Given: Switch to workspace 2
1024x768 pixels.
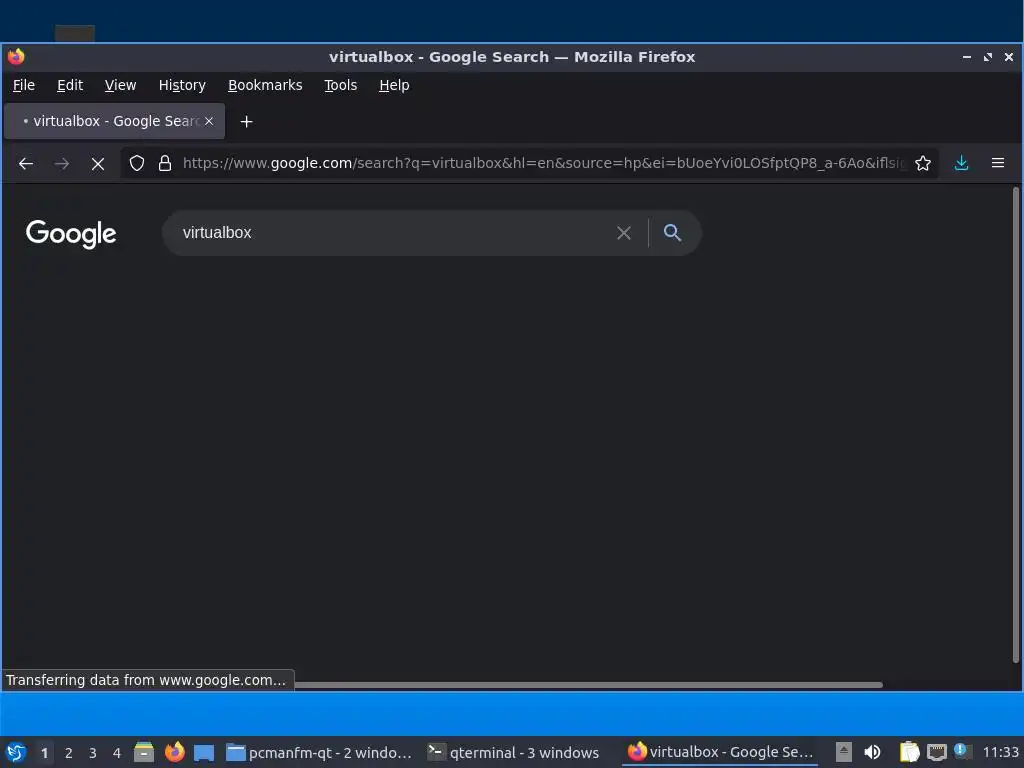Looking at the screenshot, I should (69, 753).
